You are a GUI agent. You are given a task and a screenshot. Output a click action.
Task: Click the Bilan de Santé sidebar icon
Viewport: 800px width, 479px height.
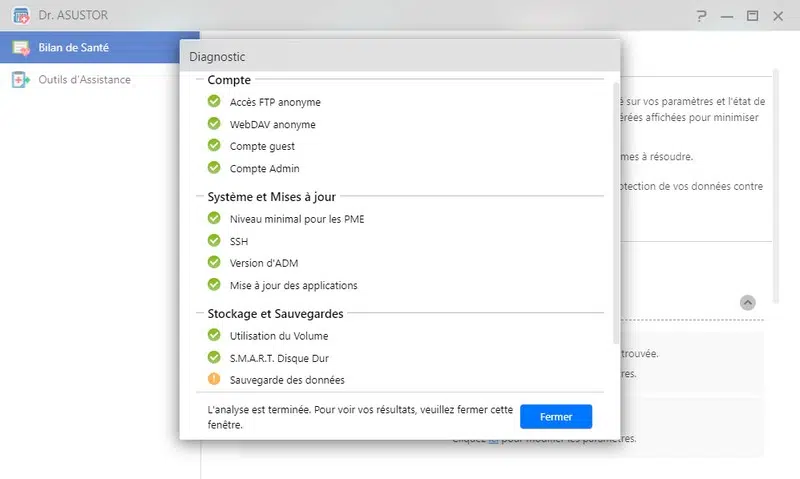coord(20,47)
